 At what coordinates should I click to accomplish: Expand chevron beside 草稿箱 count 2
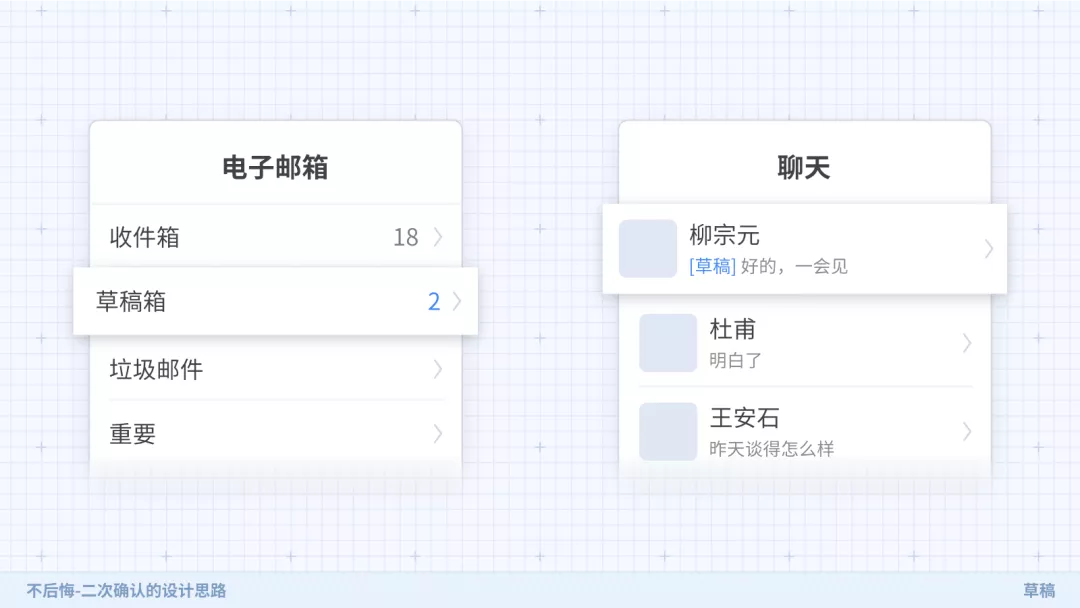pyautogui.click(x=457, y=301)
